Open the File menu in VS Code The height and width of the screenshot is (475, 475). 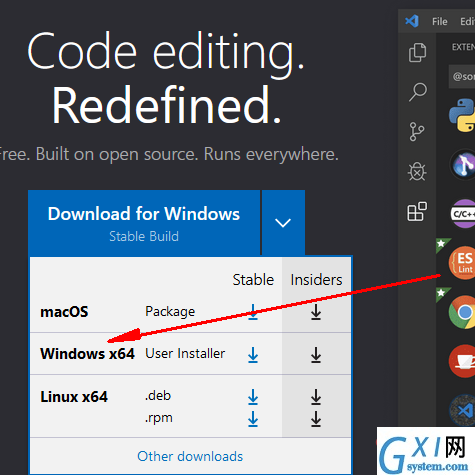440,21
